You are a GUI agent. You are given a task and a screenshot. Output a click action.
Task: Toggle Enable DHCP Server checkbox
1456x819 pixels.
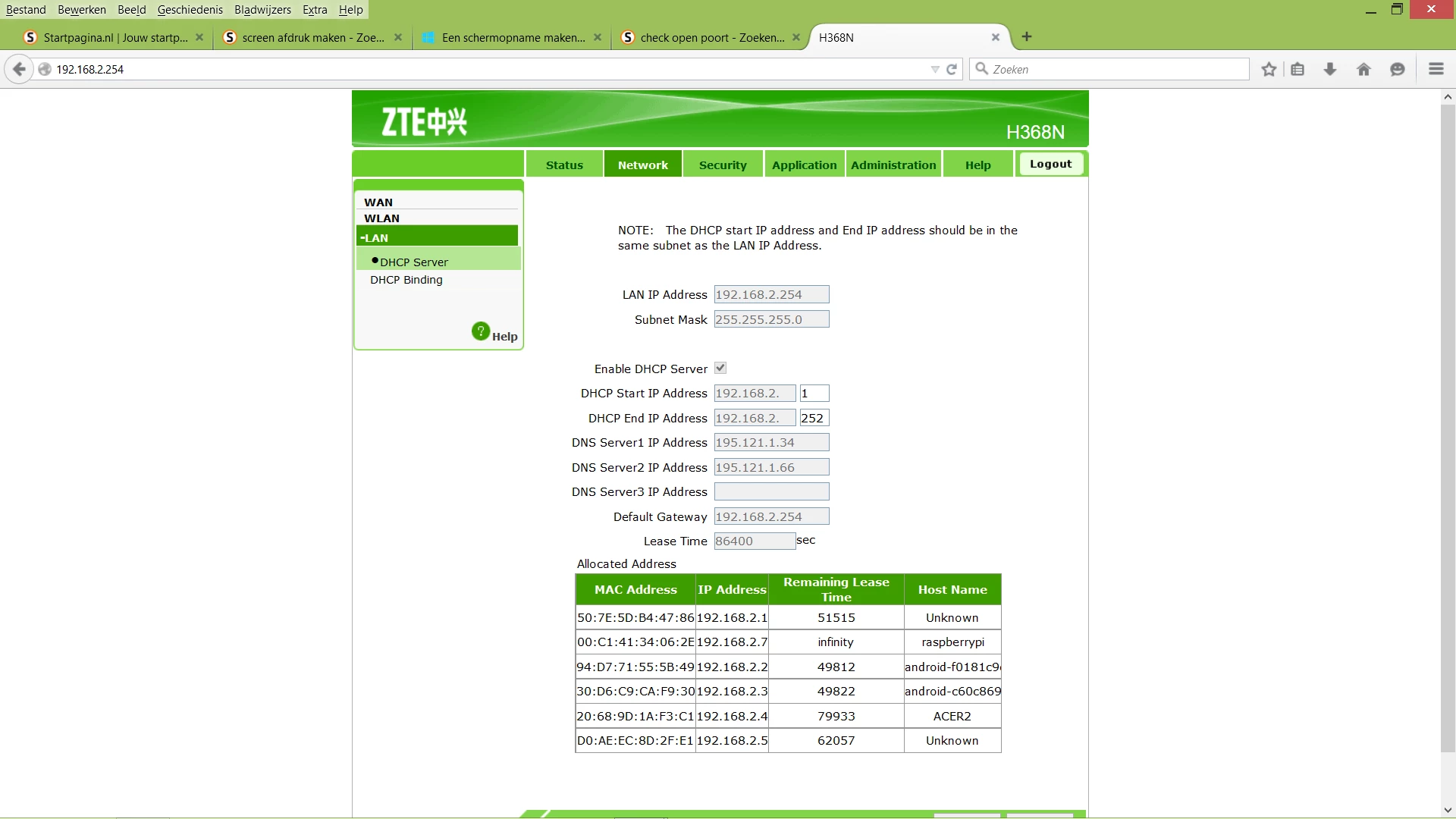pyautogui.click(x=720, y=368)
